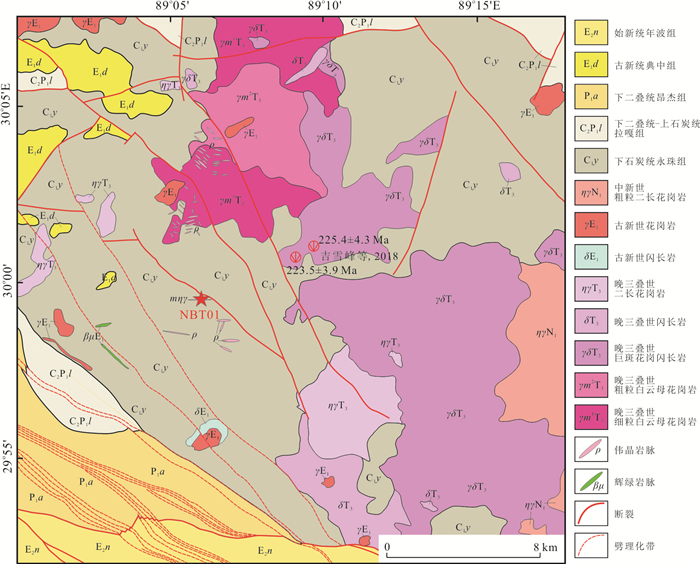
Task: Select the C₂P₁l cream legend swatch
Action: pos(591,129)
